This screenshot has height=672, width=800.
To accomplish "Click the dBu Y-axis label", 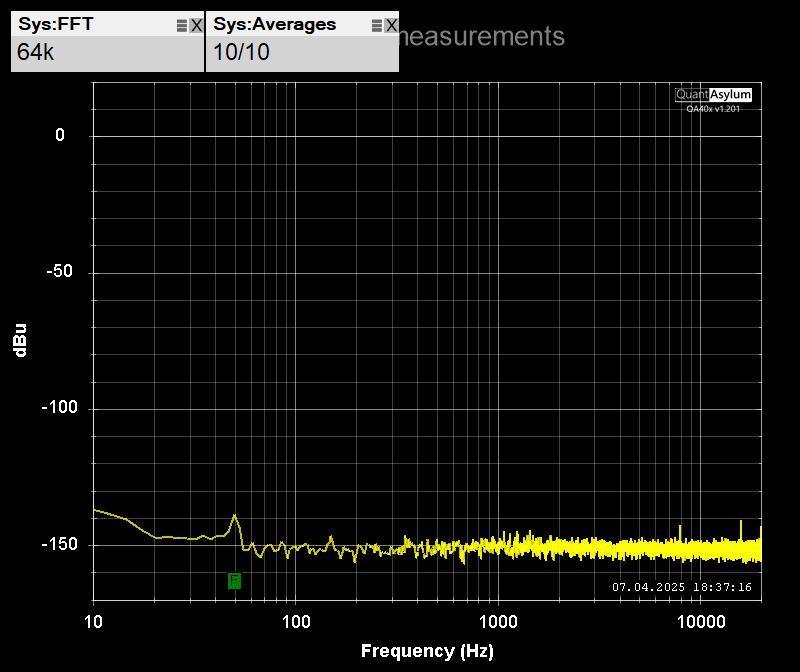I will [x=20, y=340].
